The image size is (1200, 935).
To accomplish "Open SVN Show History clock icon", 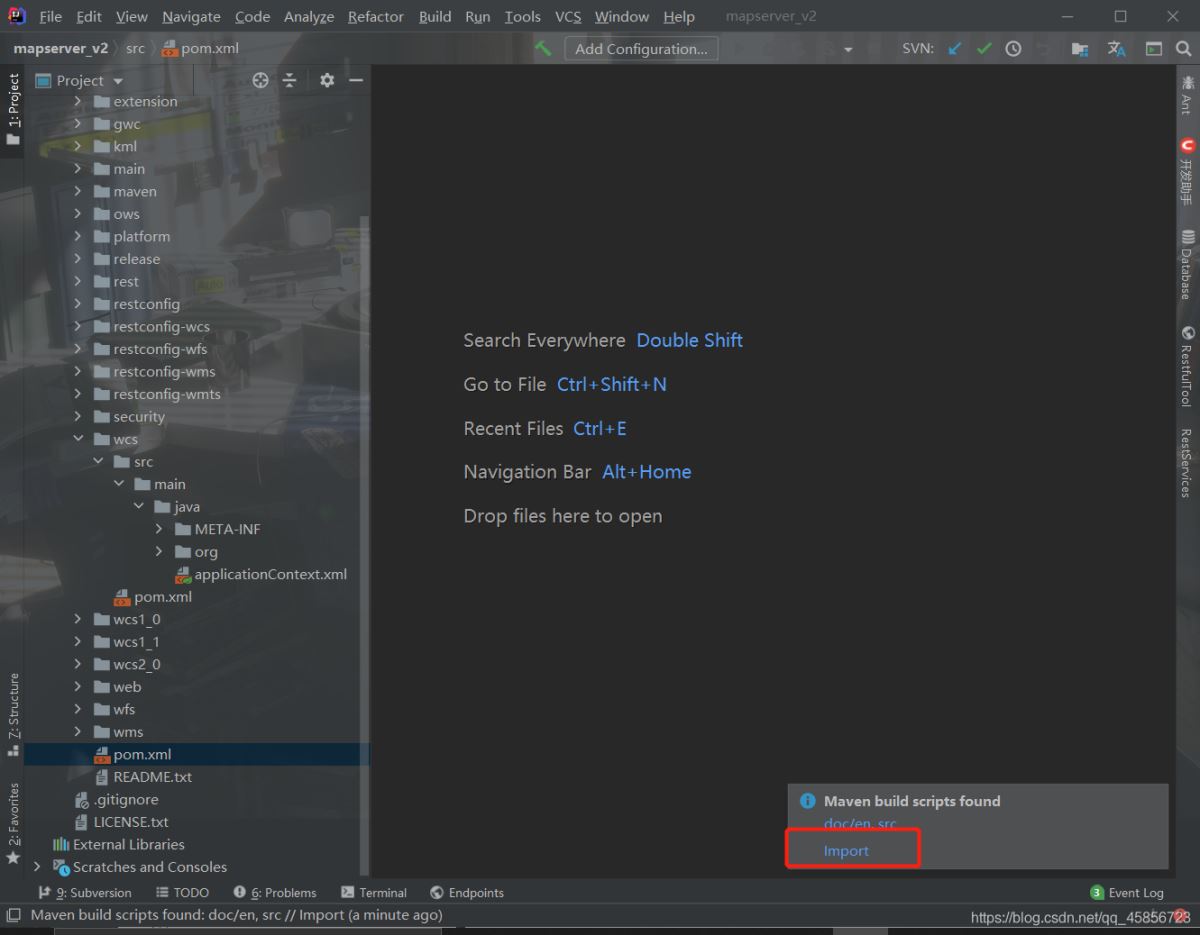I will (x=1013, y=48).
